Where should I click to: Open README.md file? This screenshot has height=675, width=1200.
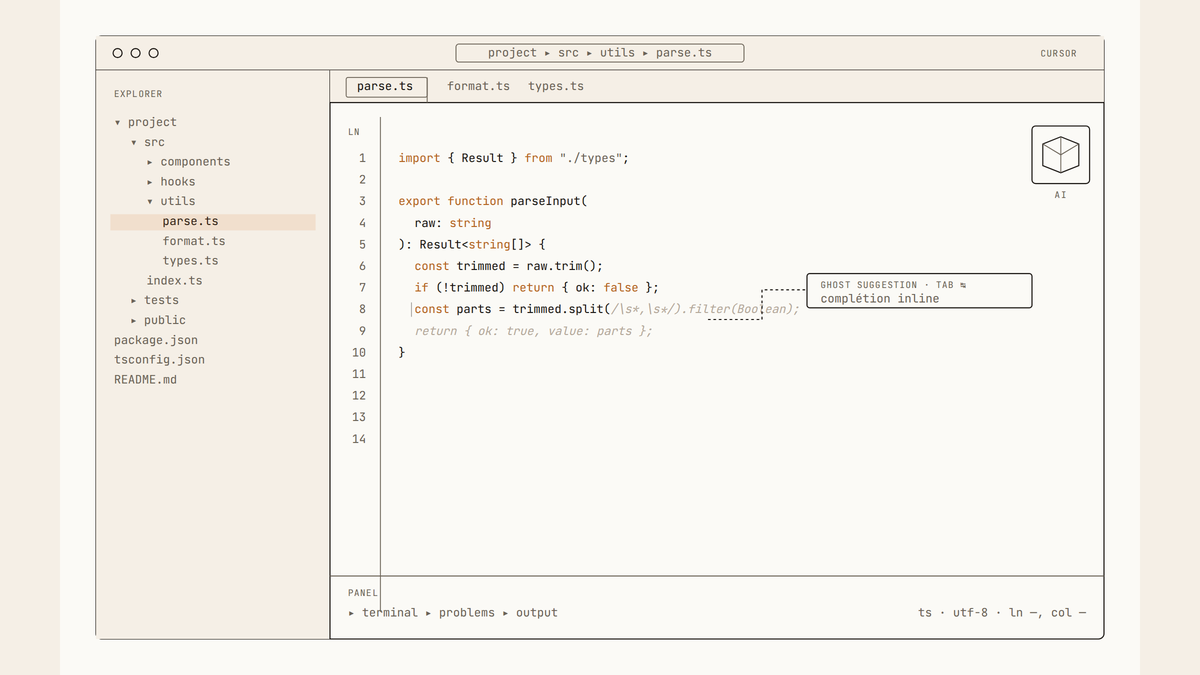(x=145, y=380)
